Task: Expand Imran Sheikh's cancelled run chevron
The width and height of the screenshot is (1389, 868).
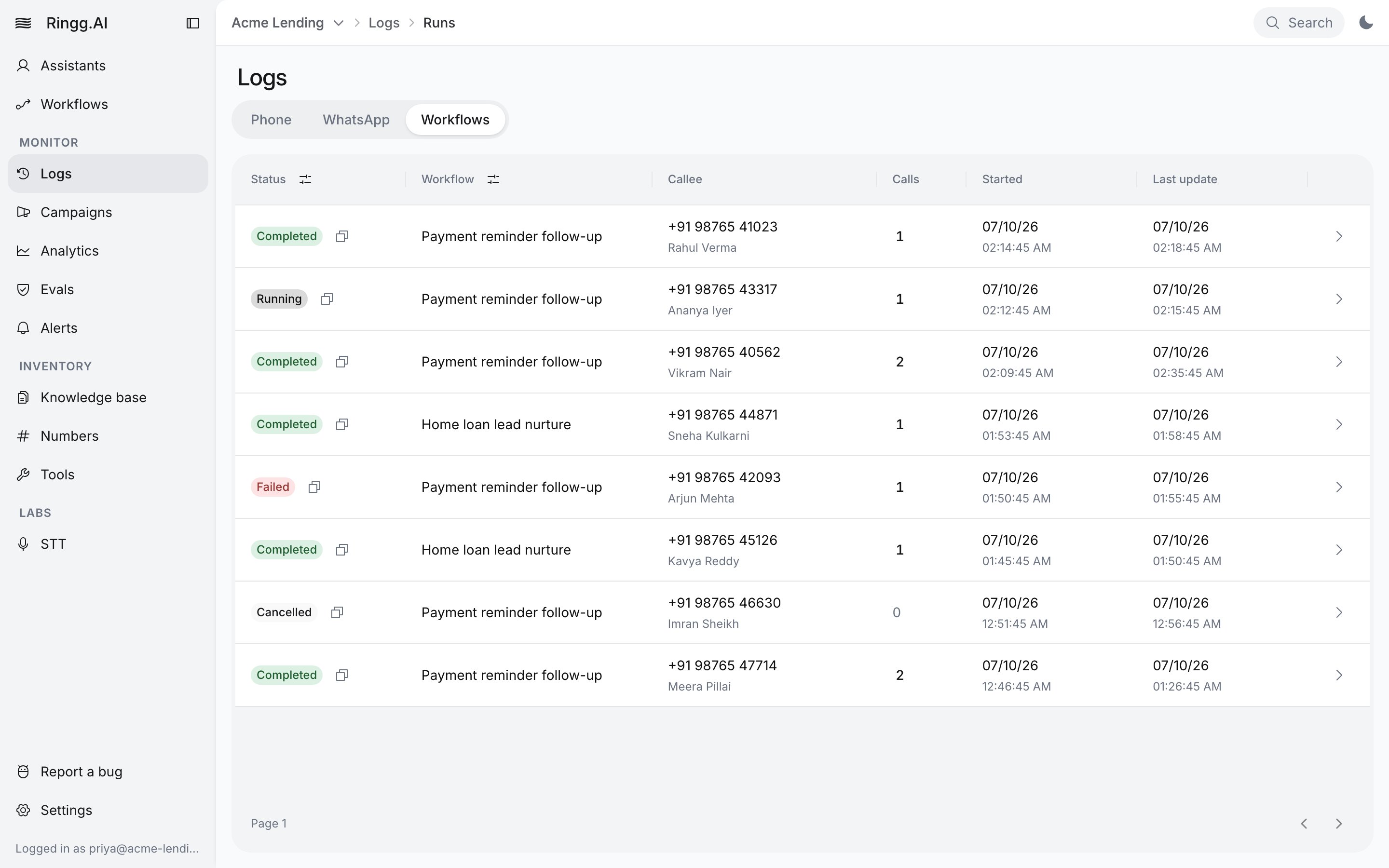Action: tap(1338, 612)
